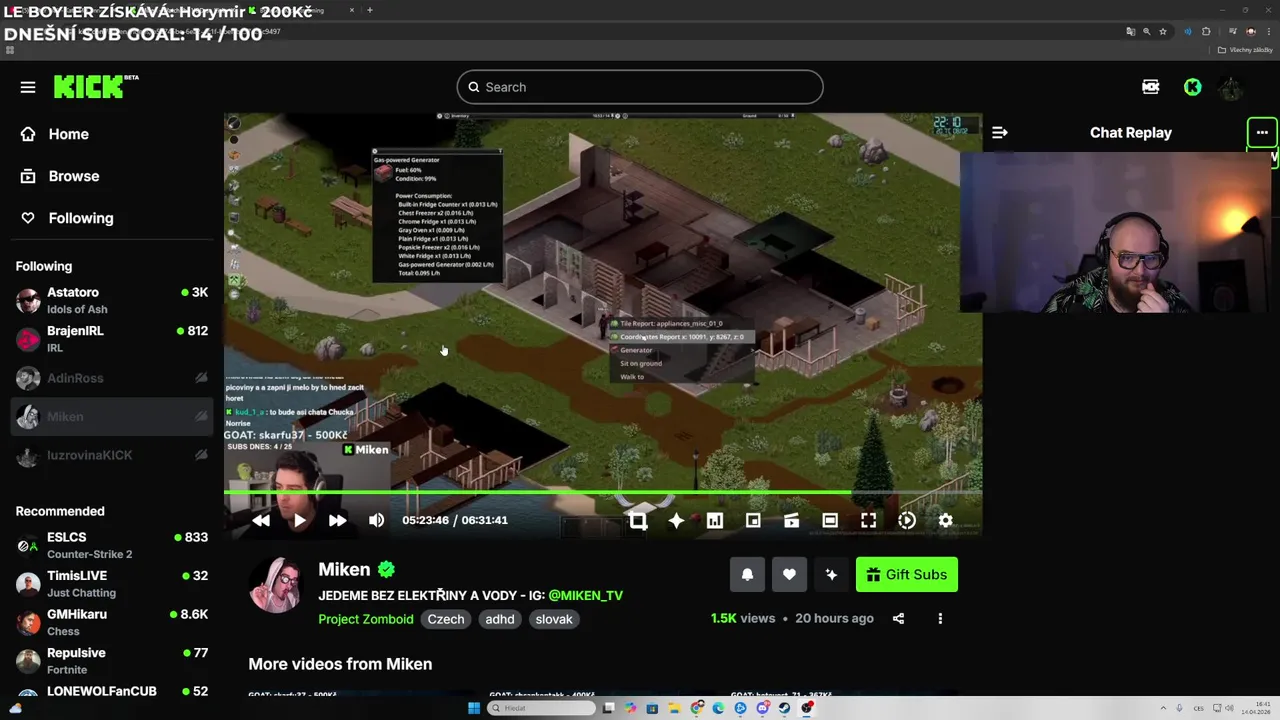Click the playback speed circular icon

pyautogui.click(x=907, y=520)
